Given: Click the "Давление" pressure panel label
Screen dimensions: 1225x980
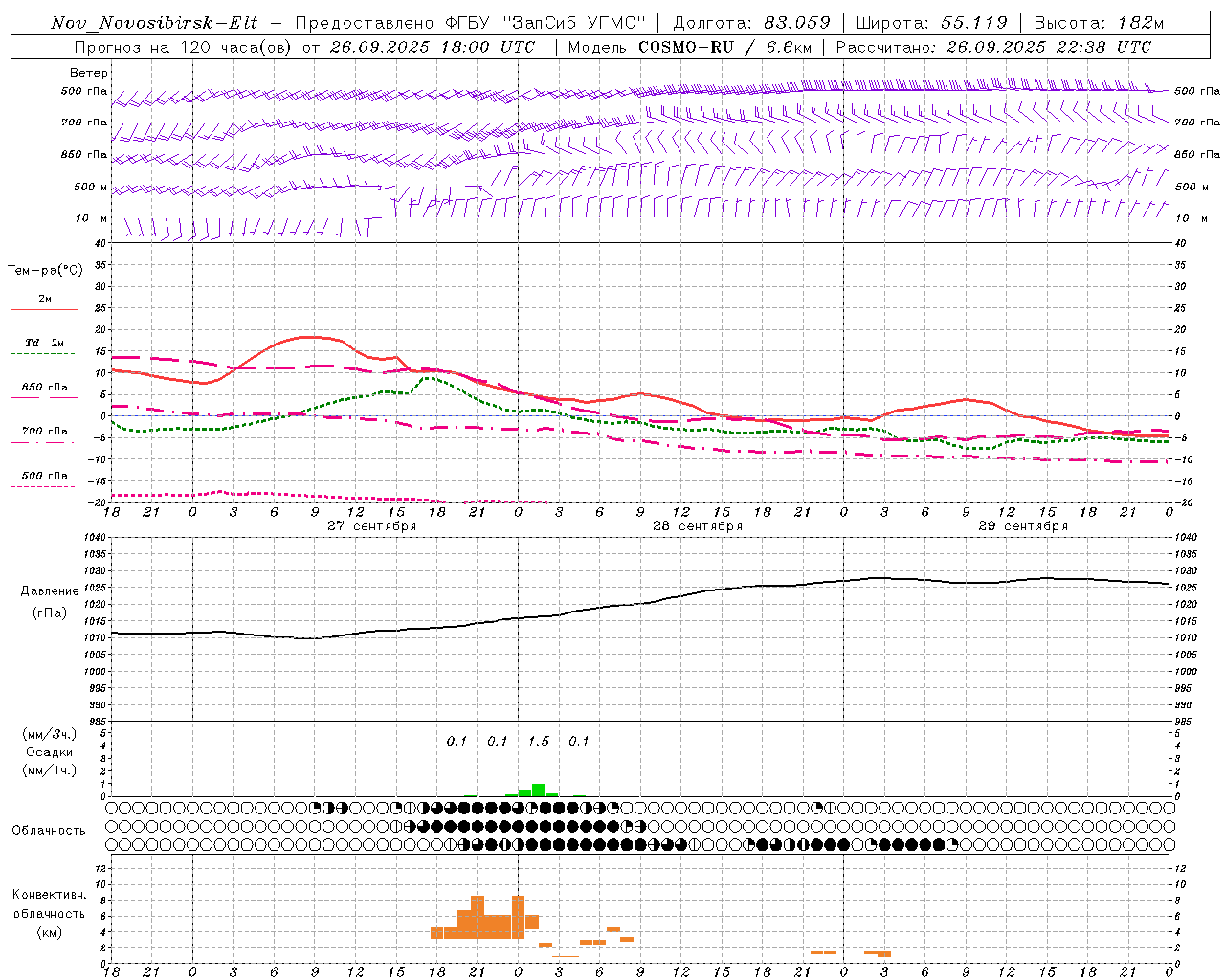Looking at the screenshot, I should pyautogui.click(x=48, y=591).
